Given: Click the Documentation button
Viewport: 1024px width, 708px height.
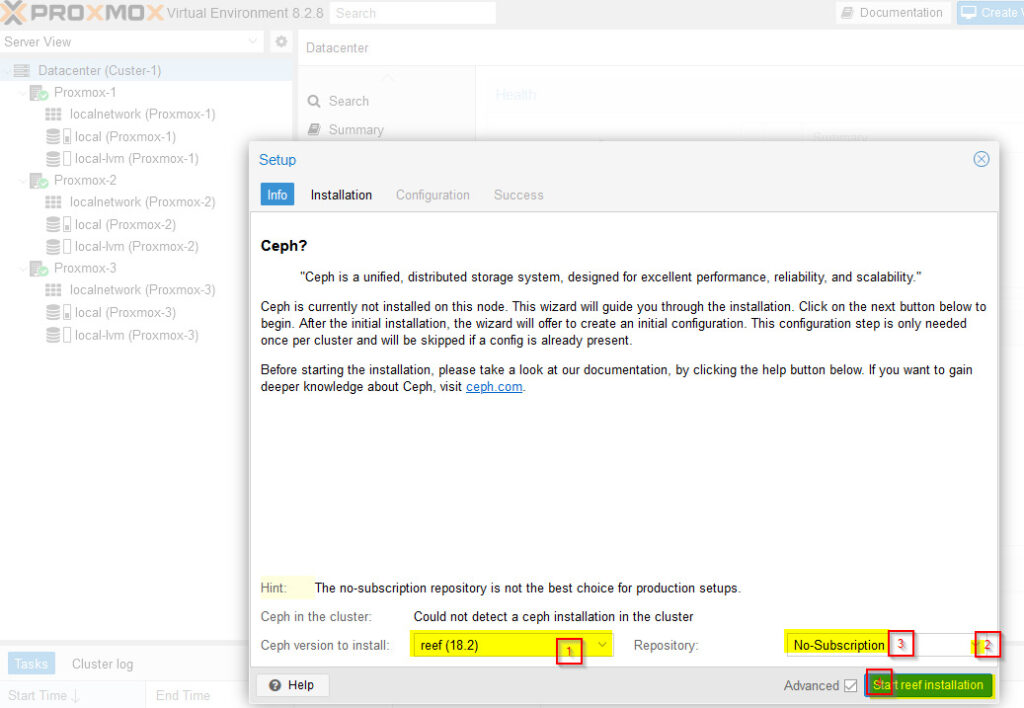Looking at the screenshot, I should [893, 12].
